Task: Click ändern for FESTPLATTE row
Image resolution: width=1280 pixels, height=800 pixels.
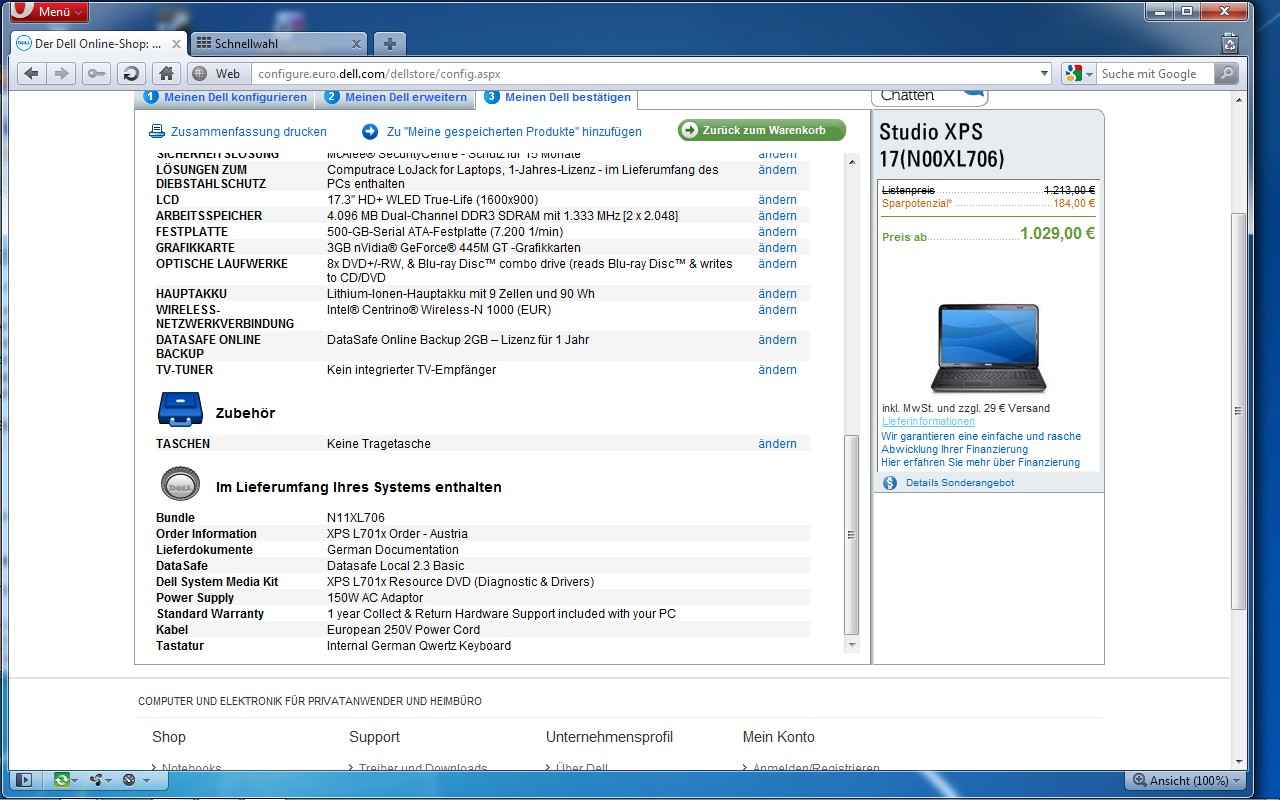Action: [777, 232]
